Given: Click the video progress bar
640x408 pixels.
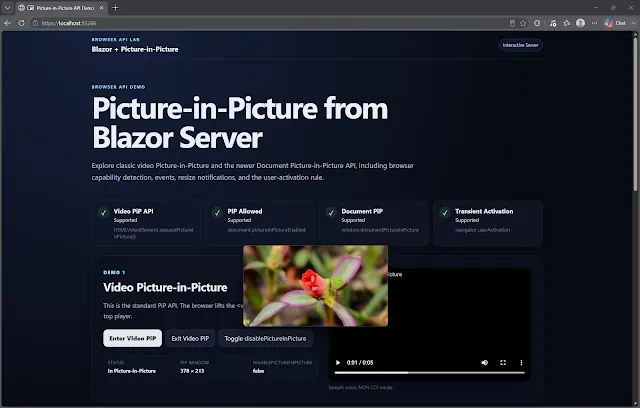Looking at the screenshot, I should click(x=429, y=373).
